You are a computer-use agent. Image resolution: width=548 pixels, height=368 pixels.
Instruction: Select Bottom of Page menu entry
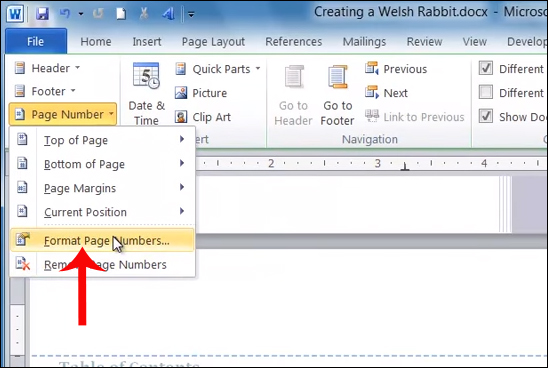point(102,164)
